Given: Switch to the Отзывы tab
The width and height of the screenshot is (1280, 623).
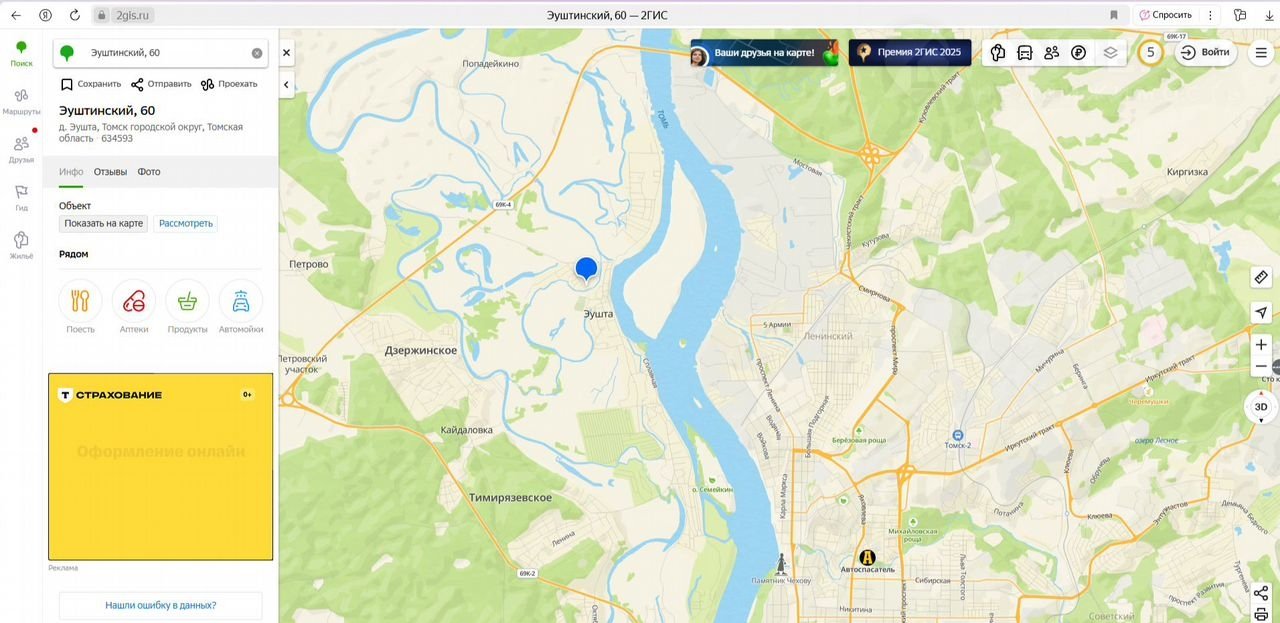Looking at the screenshot, I should [110, 172].
